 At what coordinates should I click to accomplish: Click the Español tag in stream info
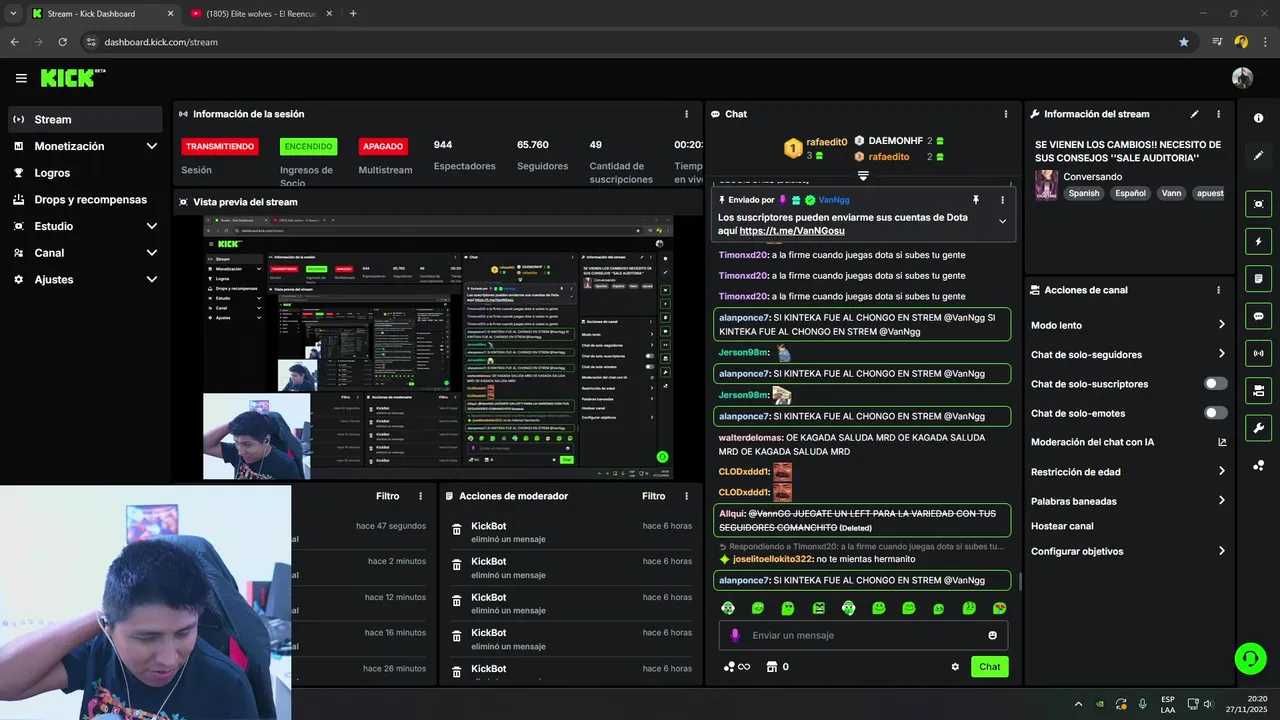pos(1130,193)
